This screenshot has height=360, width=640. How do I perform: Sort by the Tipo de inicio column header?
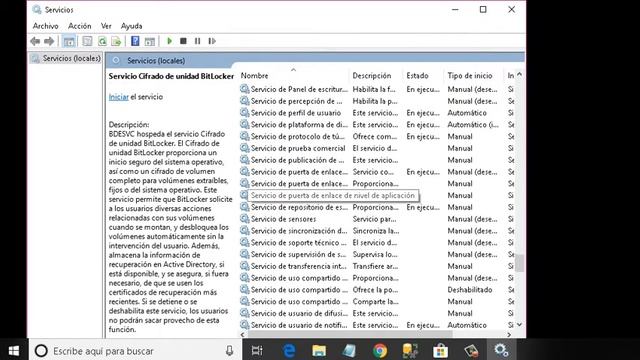474,76
